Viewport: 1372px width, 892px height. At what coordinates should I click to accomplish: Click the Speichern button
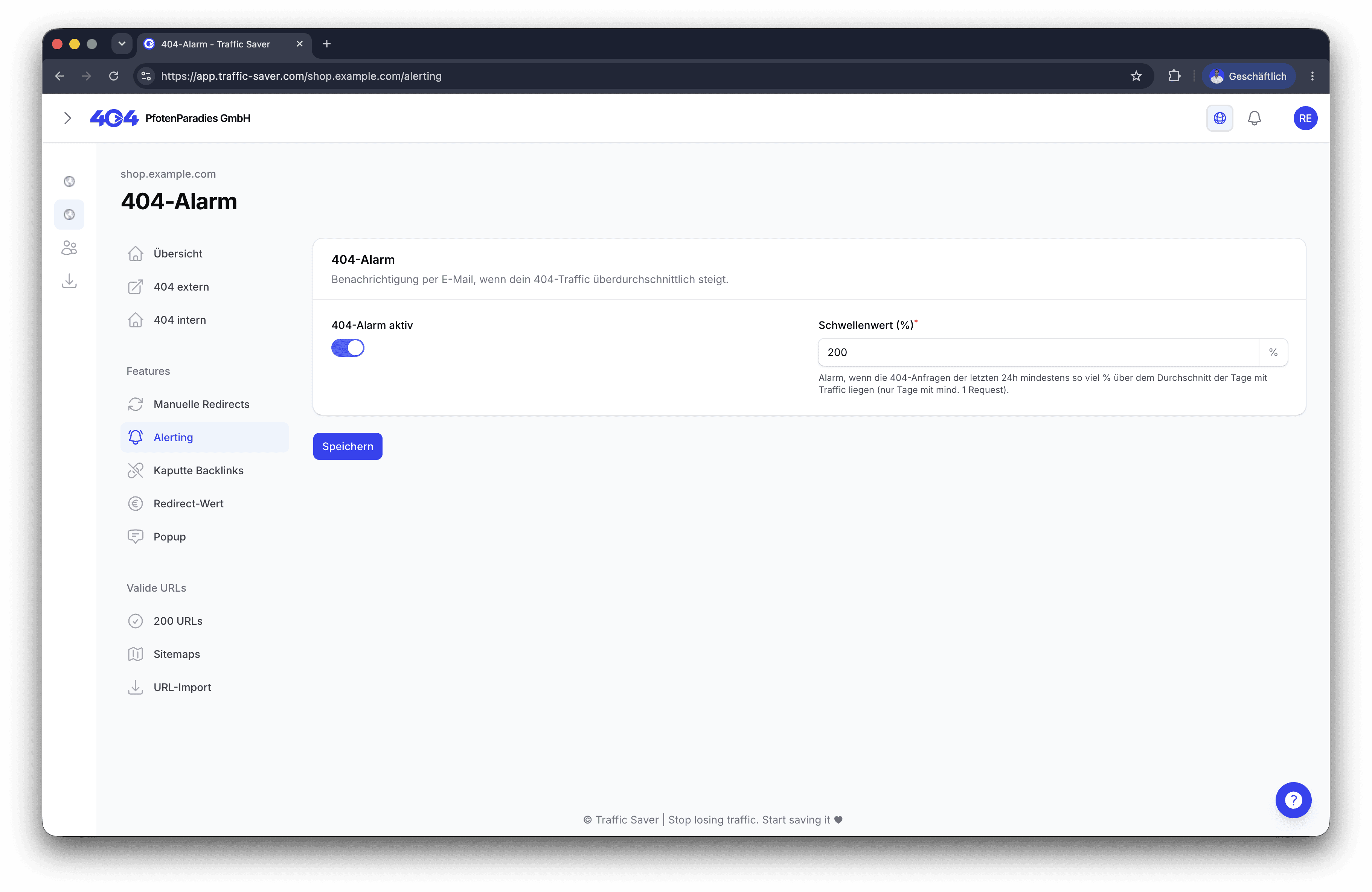point(348,446)
